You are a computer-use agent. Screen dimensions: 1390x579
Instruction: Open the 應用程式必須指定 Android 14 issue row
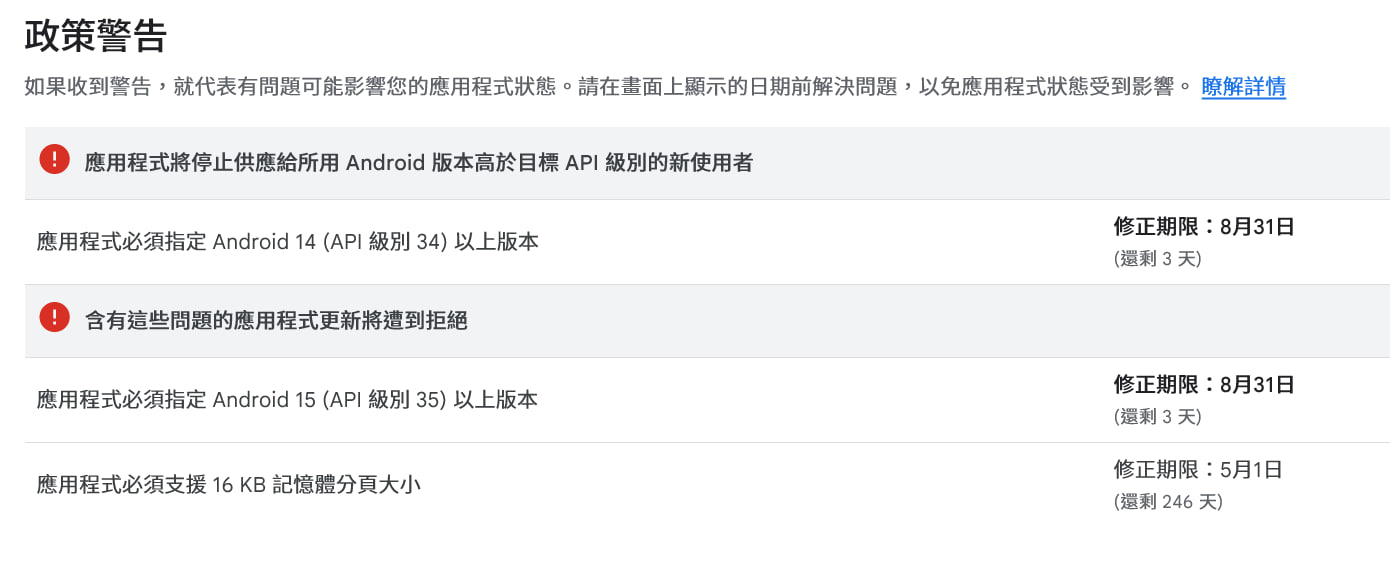coord(288,242)
